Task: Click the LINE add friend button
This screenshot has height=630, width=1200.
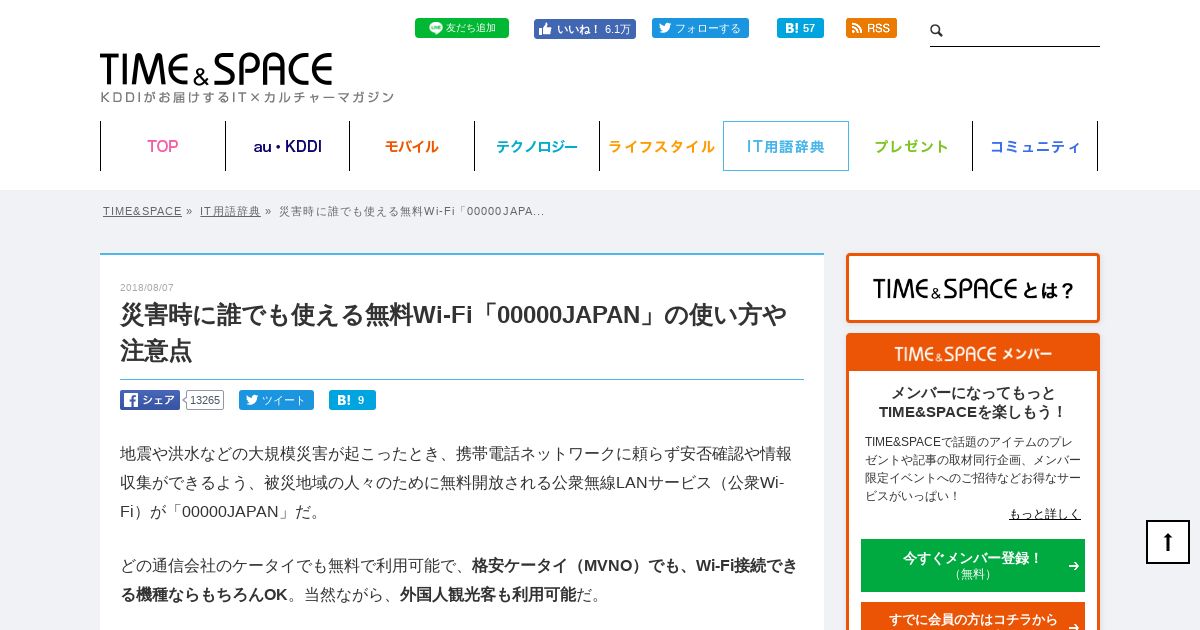Action: click(462, 28)
